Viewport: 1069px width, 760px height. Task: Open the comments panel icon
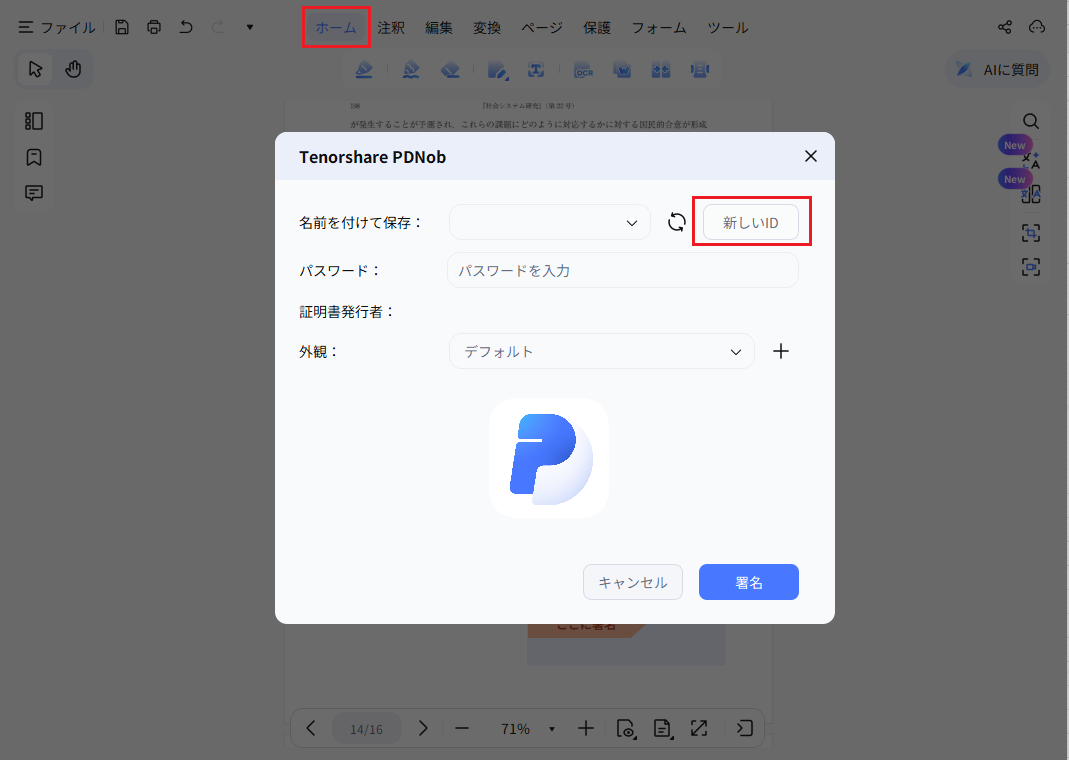coord(33,193)
